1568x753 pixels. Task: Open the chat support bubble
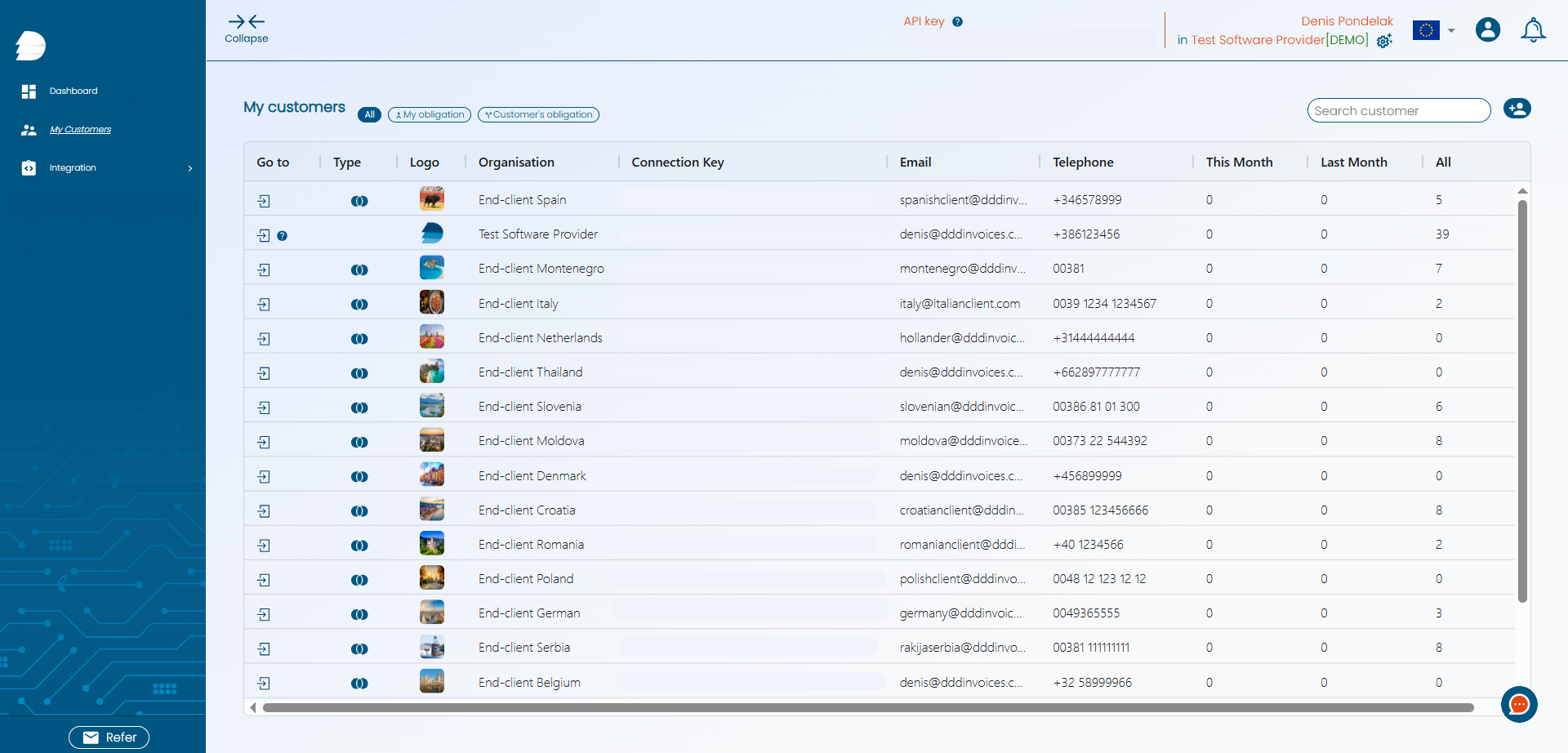[x=1519, y=704]
